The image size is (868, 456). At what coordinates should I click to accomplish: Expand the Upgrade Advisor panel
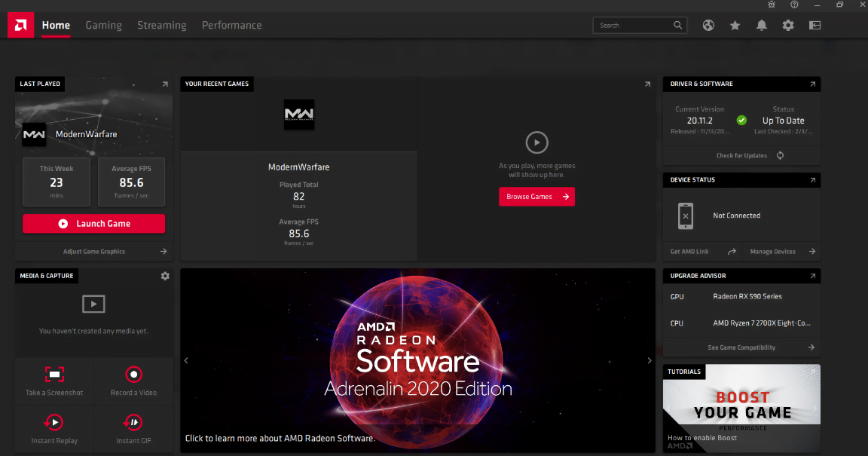click(813, 276)
